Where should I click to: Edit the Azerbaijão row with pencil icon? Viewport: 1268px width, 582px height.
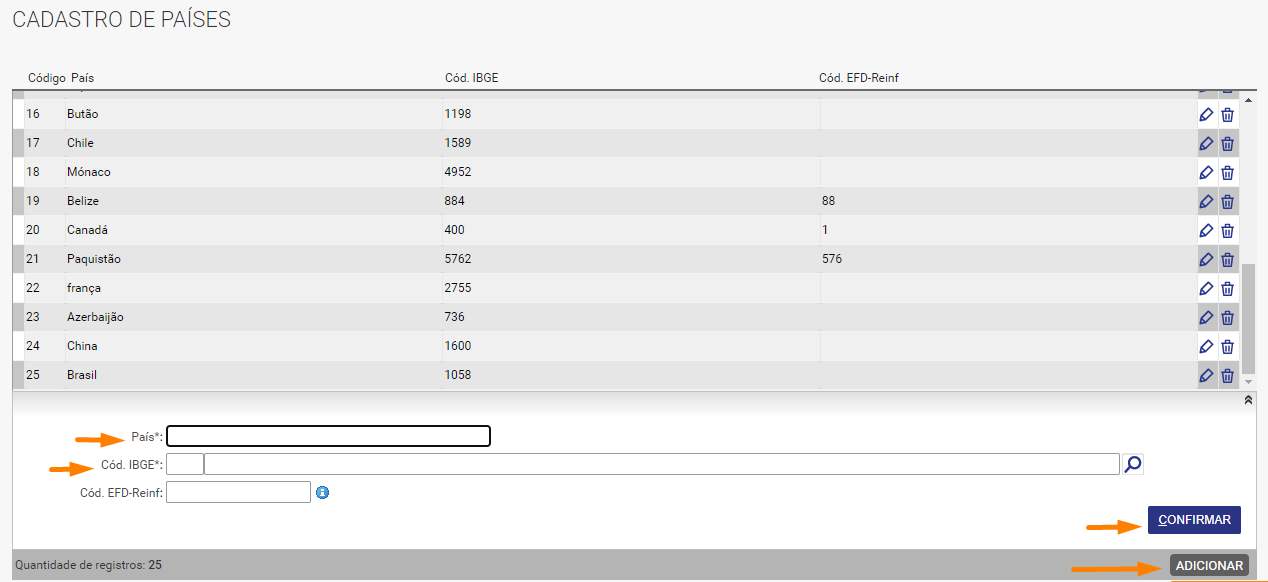point(1206,318)
